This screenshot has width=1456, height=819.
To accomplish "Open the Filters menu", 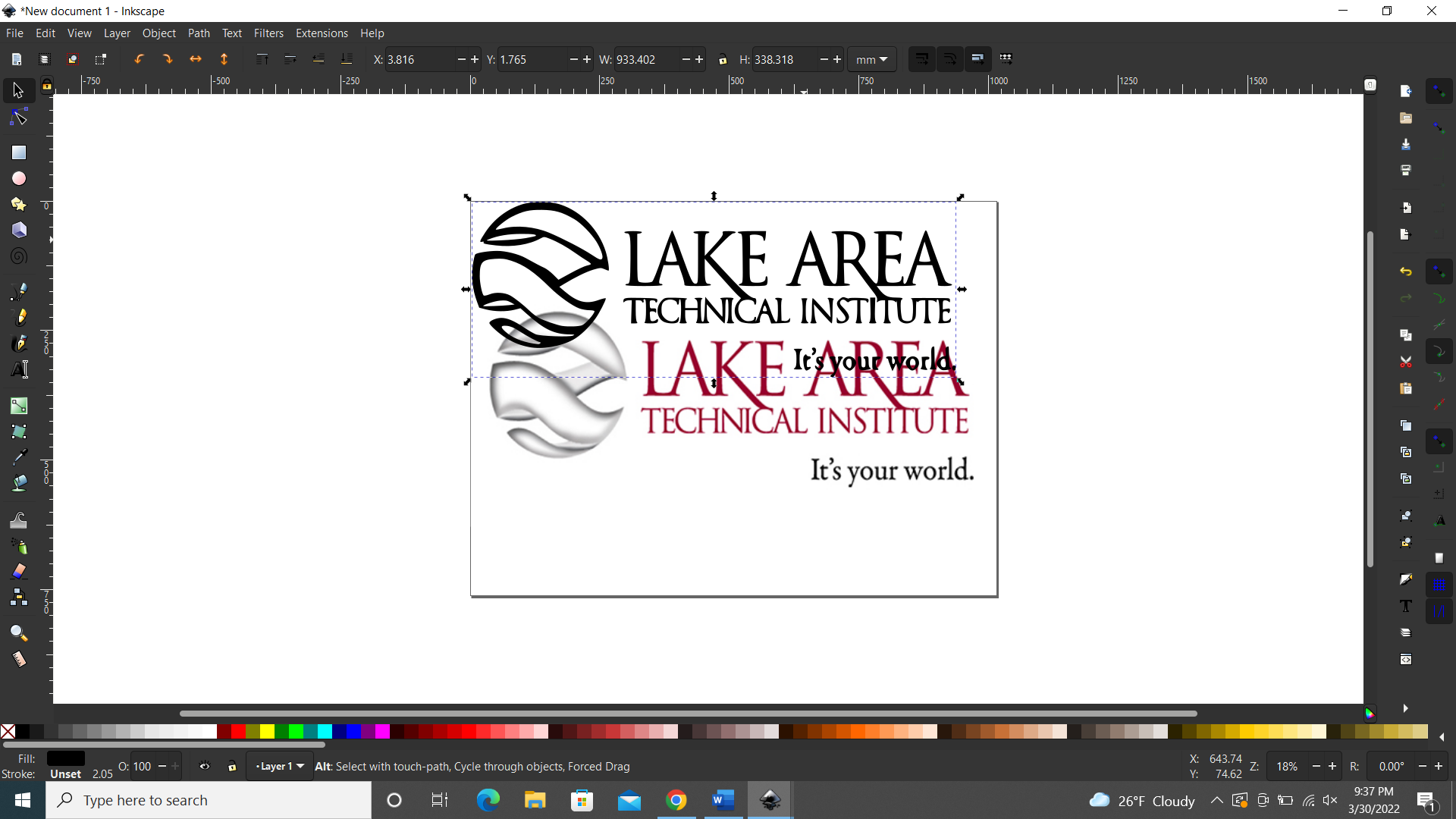I will [x=268, y=33].
